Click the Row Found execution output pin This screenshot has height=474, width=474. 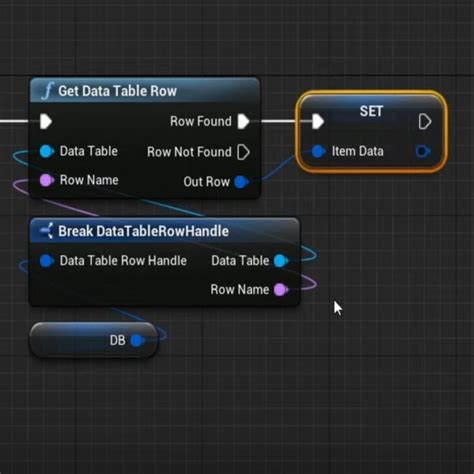[x=244, y=121]
